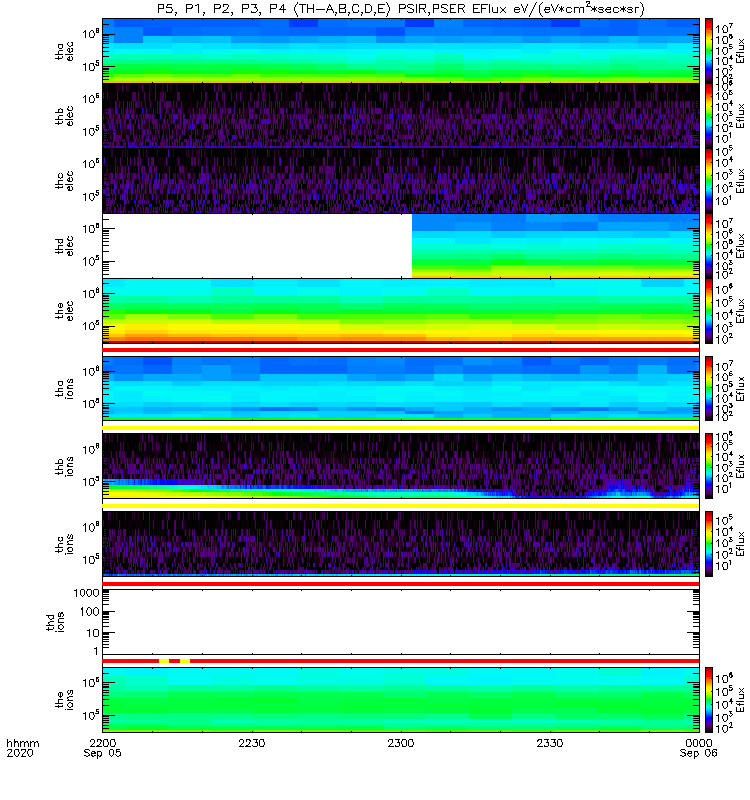The width and height of the screenshot is (750, 800).
Task: Click the yellow status bar below thb ions
Action: point(401,506)
